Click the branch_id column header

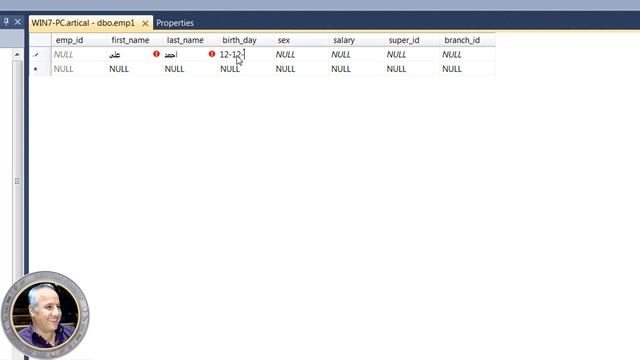(x=468, y=40)
